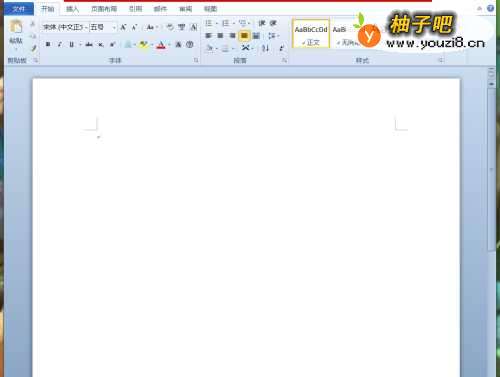Toggle Bold formatting
This screenshot has width=500, height=377.
(48, 44)
